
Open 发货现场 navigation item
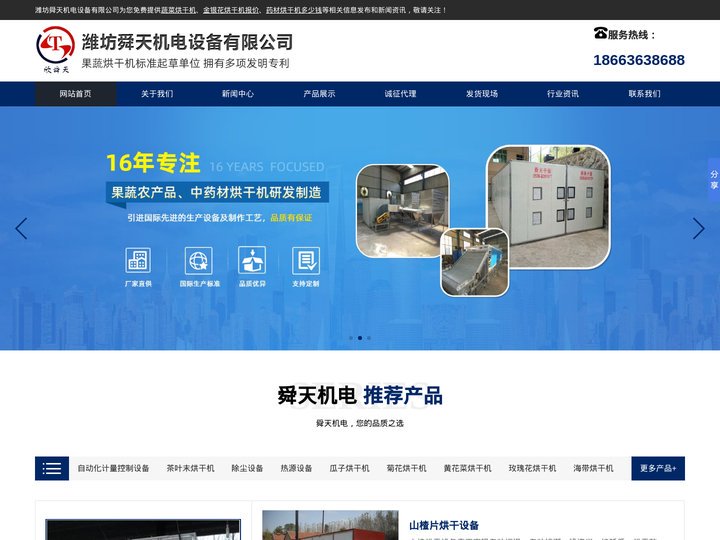click(x=482, y=94)
